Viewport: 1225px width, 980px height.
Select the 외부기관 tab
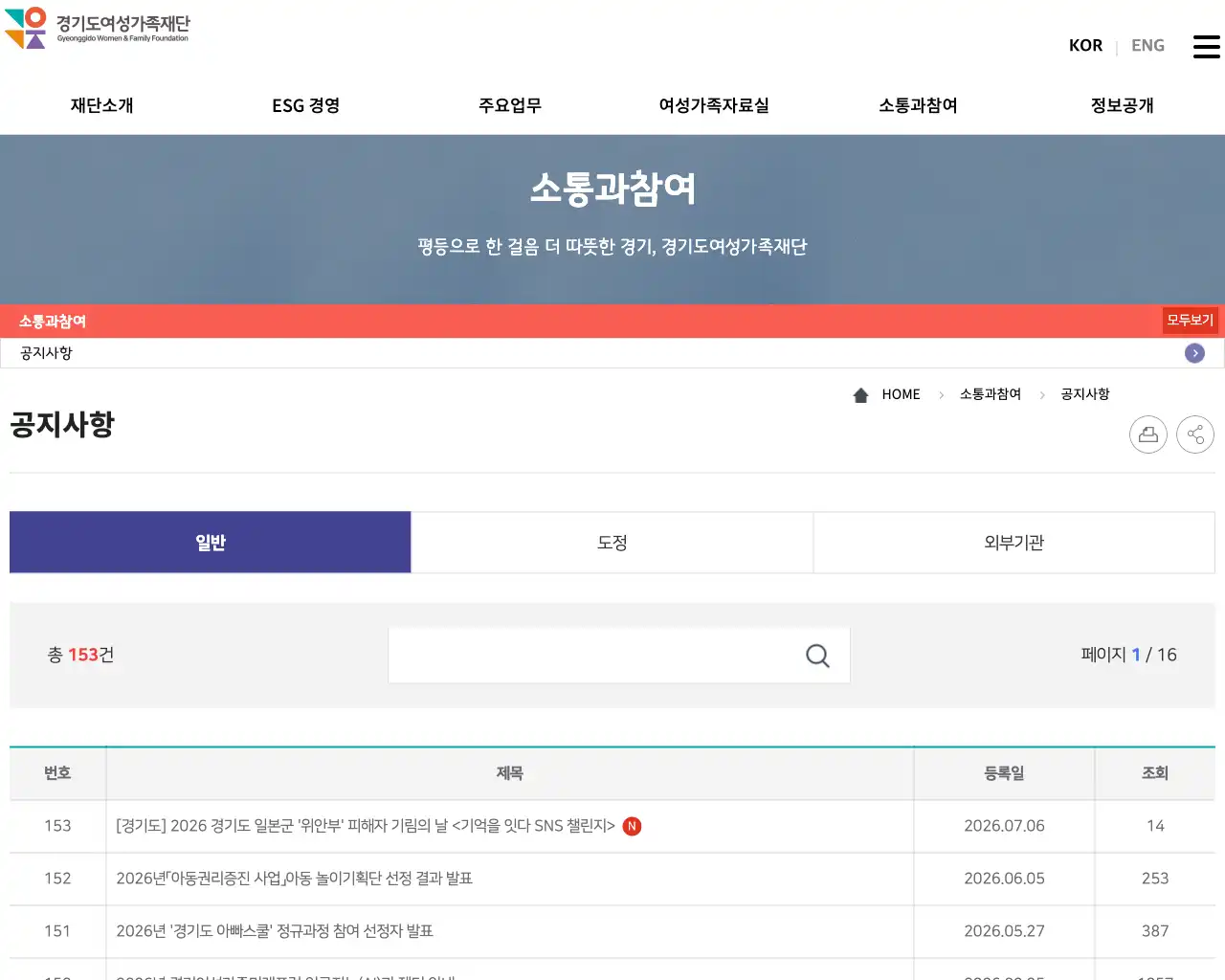pos(1014,543)
